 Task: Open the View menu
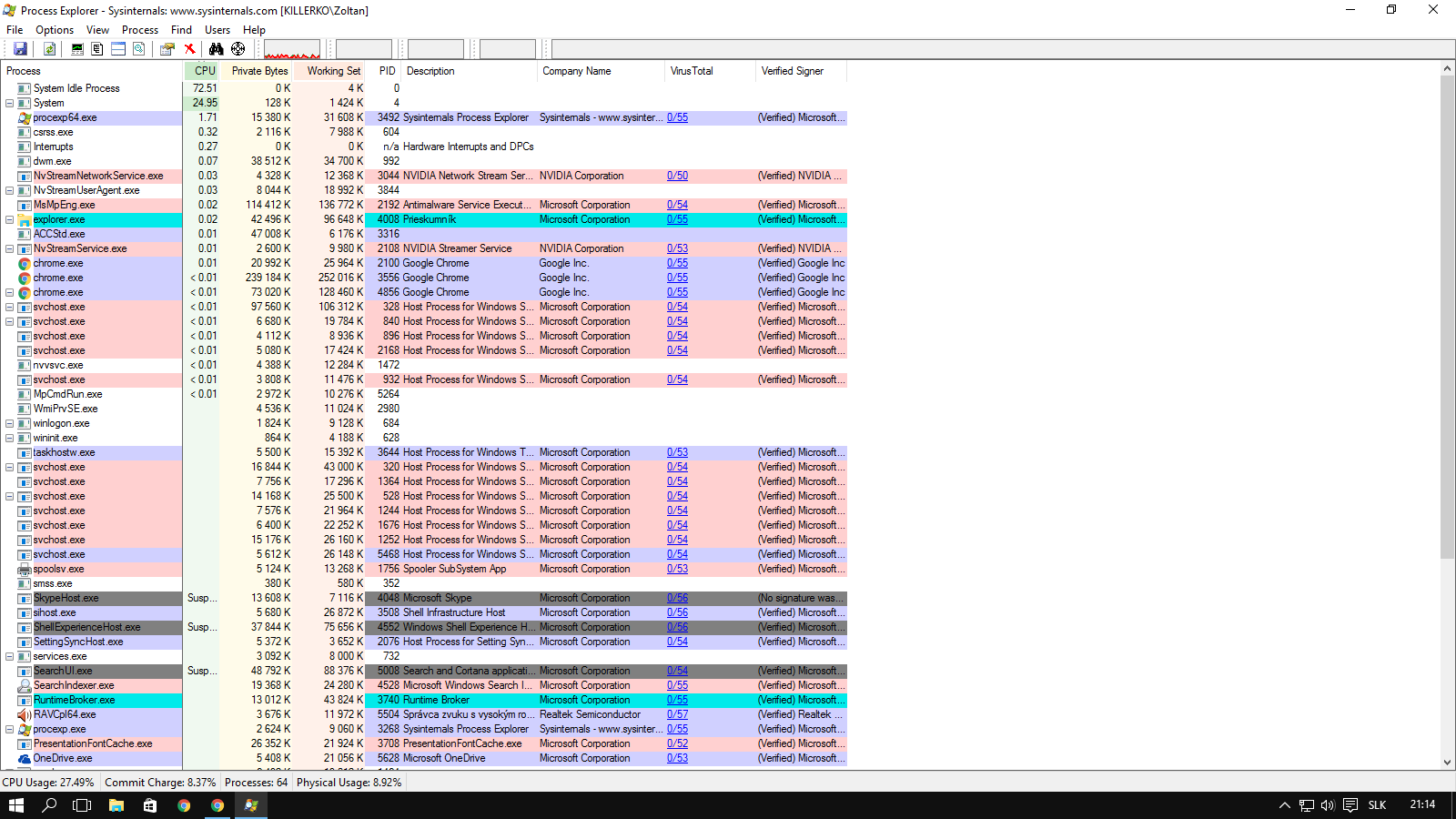(97, 30)
